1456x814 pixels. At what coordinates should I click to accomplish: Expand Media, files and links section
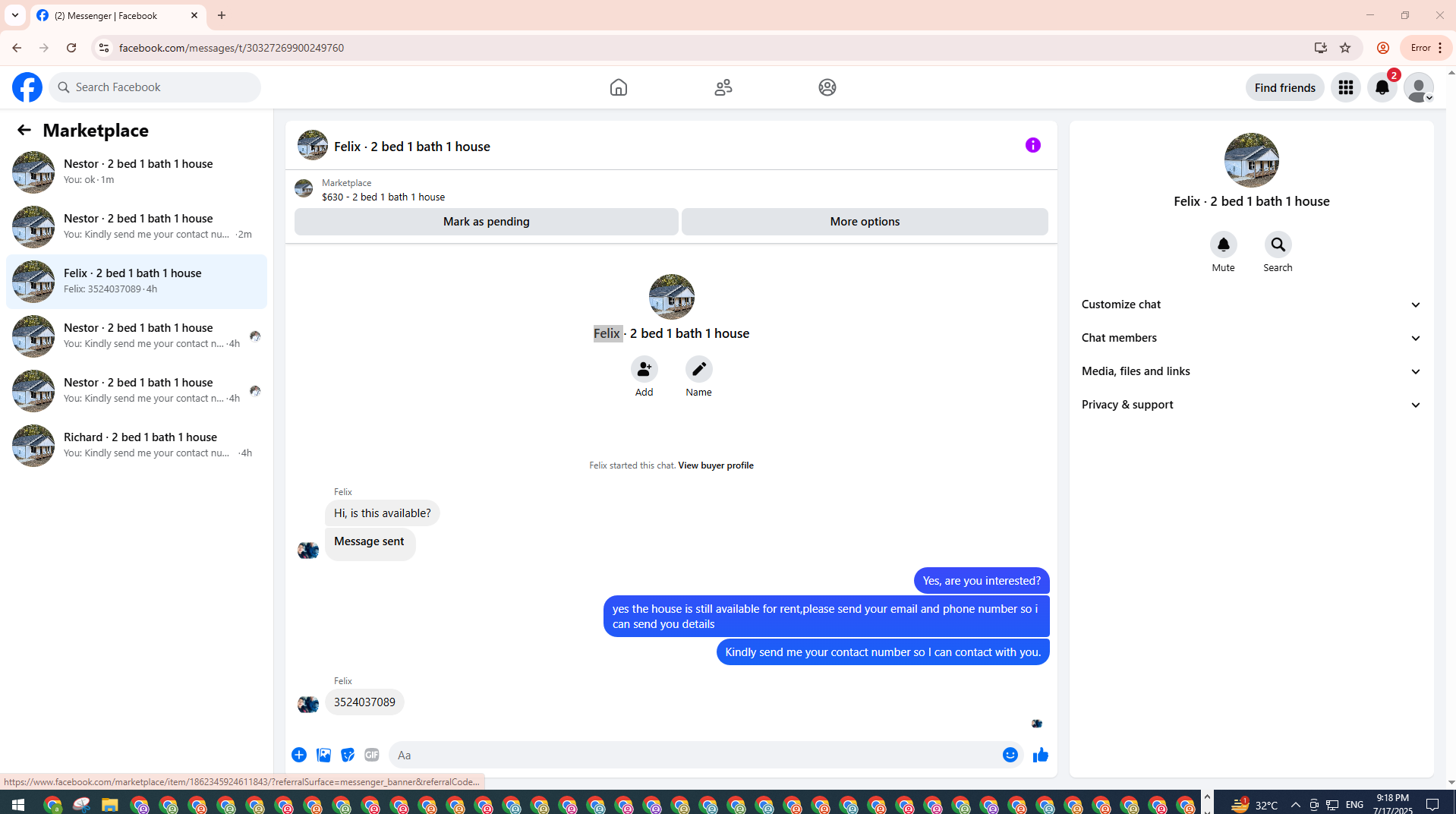pos(1252,371)
